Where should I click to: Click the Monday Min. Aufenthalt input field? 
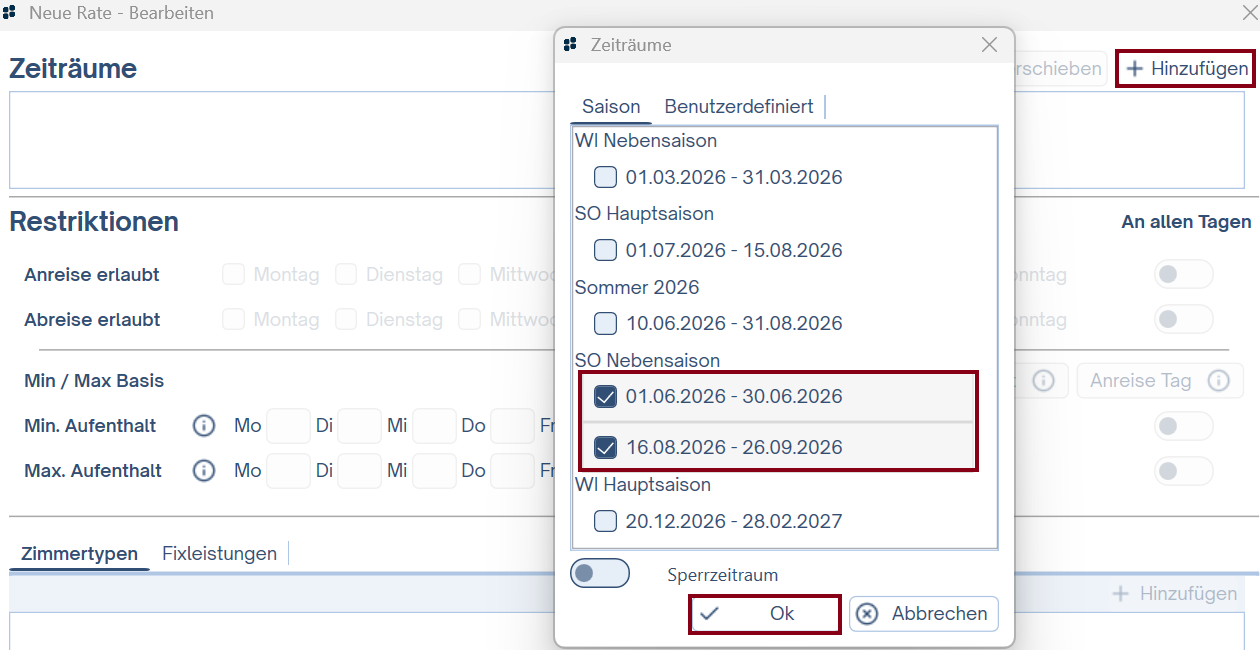point(288,426)
